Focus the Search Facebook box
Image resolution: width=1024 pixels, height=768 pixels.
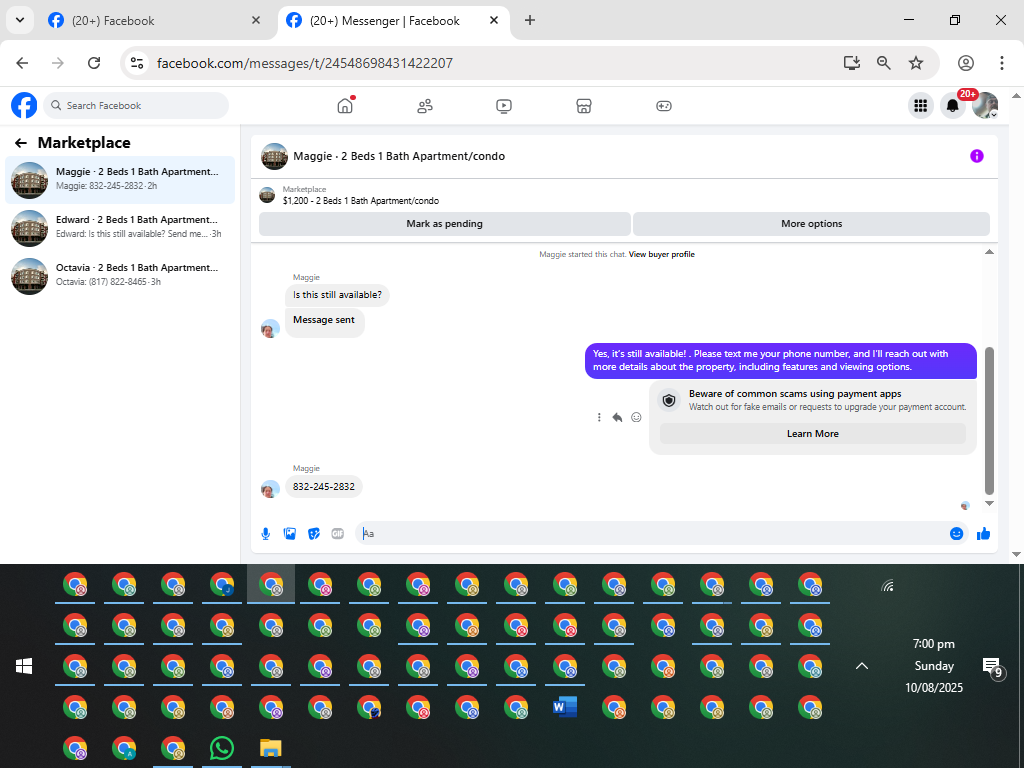pyautogui.click(x=136, y=105)
